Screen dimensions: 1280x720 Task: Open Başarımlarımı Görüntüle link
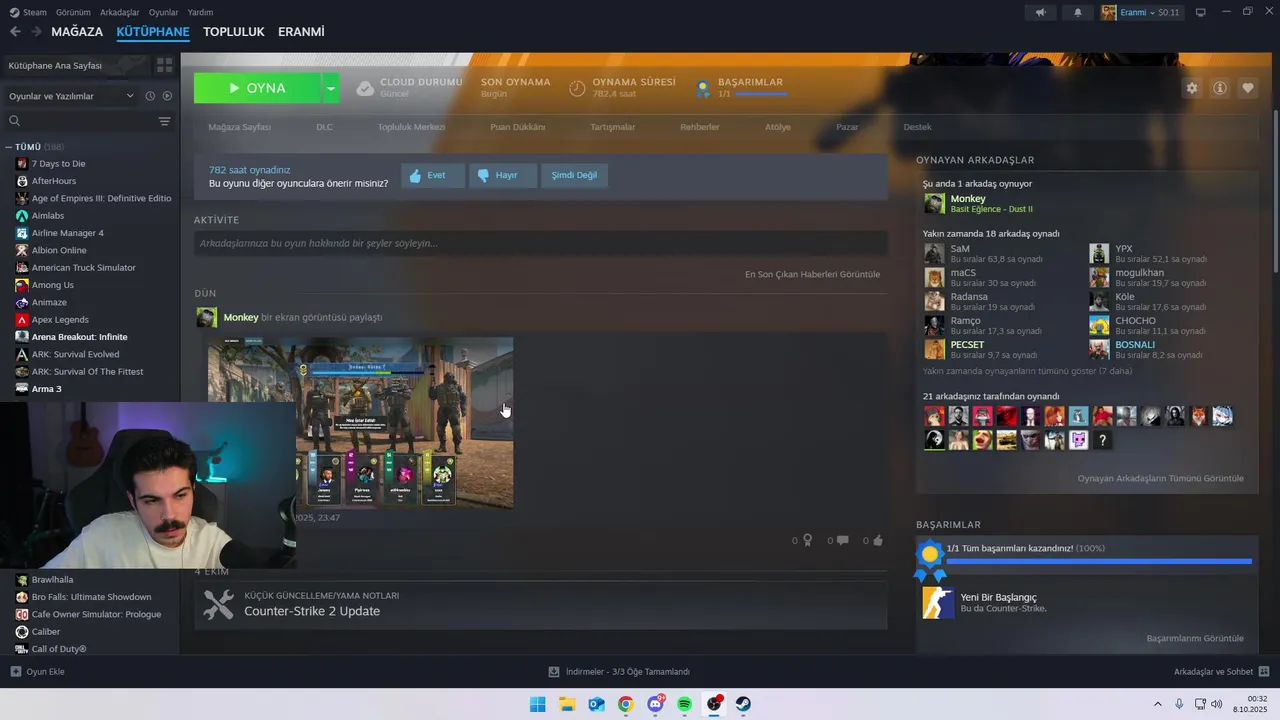1195,638
